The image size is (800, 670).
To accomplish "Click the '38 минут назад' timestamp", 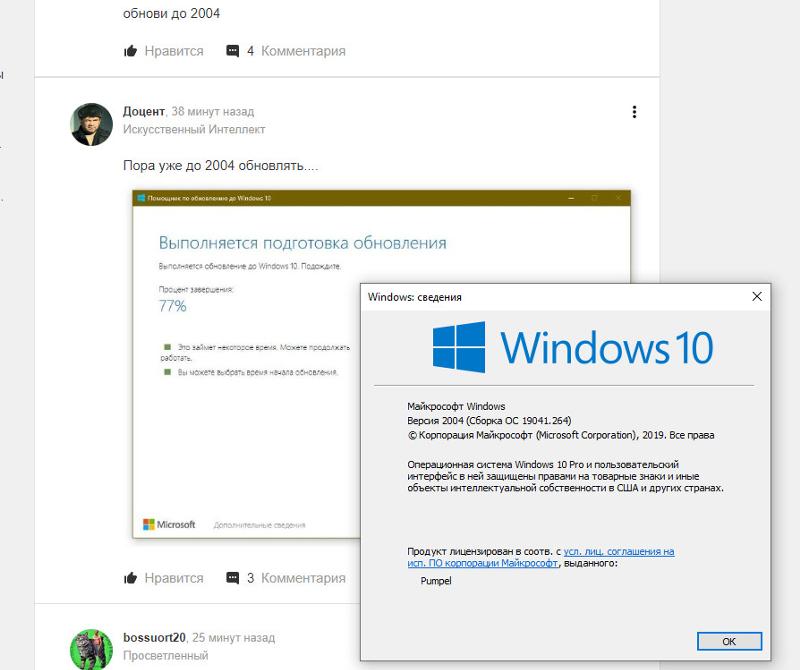I will pos(213,111).
